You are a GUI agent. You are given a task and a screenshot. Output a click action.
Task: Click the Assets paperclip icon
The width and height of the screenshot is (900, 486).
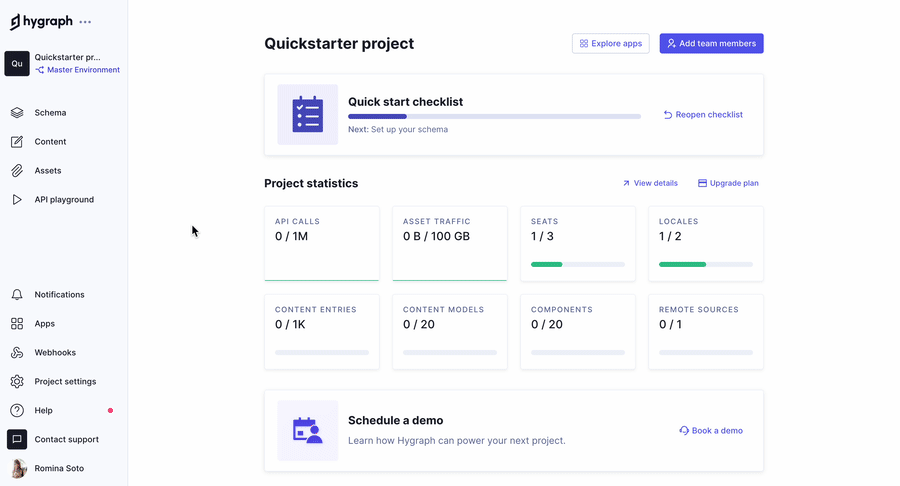click(17, 171)
